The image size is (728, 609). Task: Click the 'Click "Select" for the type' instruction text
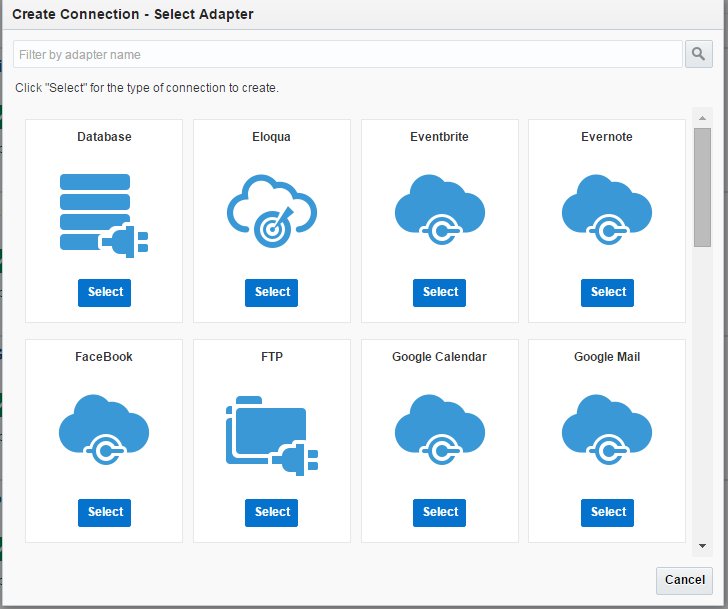pos(147,88)
